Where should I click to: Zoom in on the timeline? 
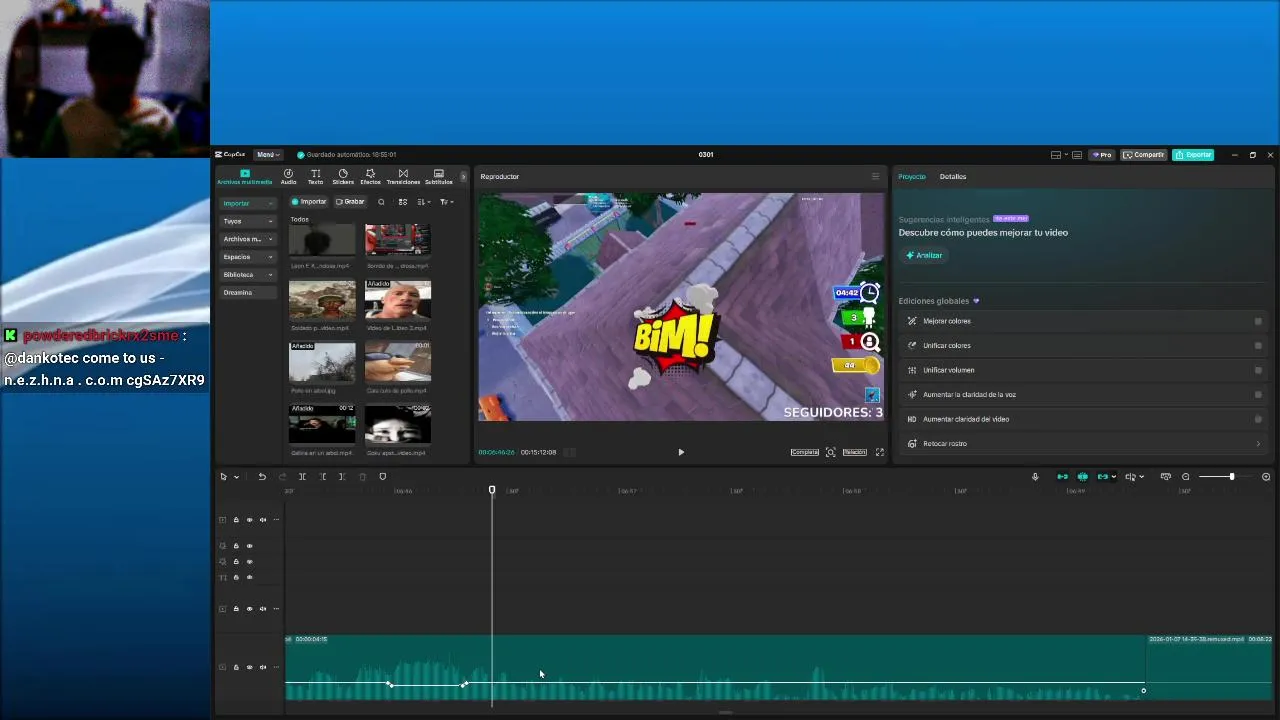coord(1266,477)
